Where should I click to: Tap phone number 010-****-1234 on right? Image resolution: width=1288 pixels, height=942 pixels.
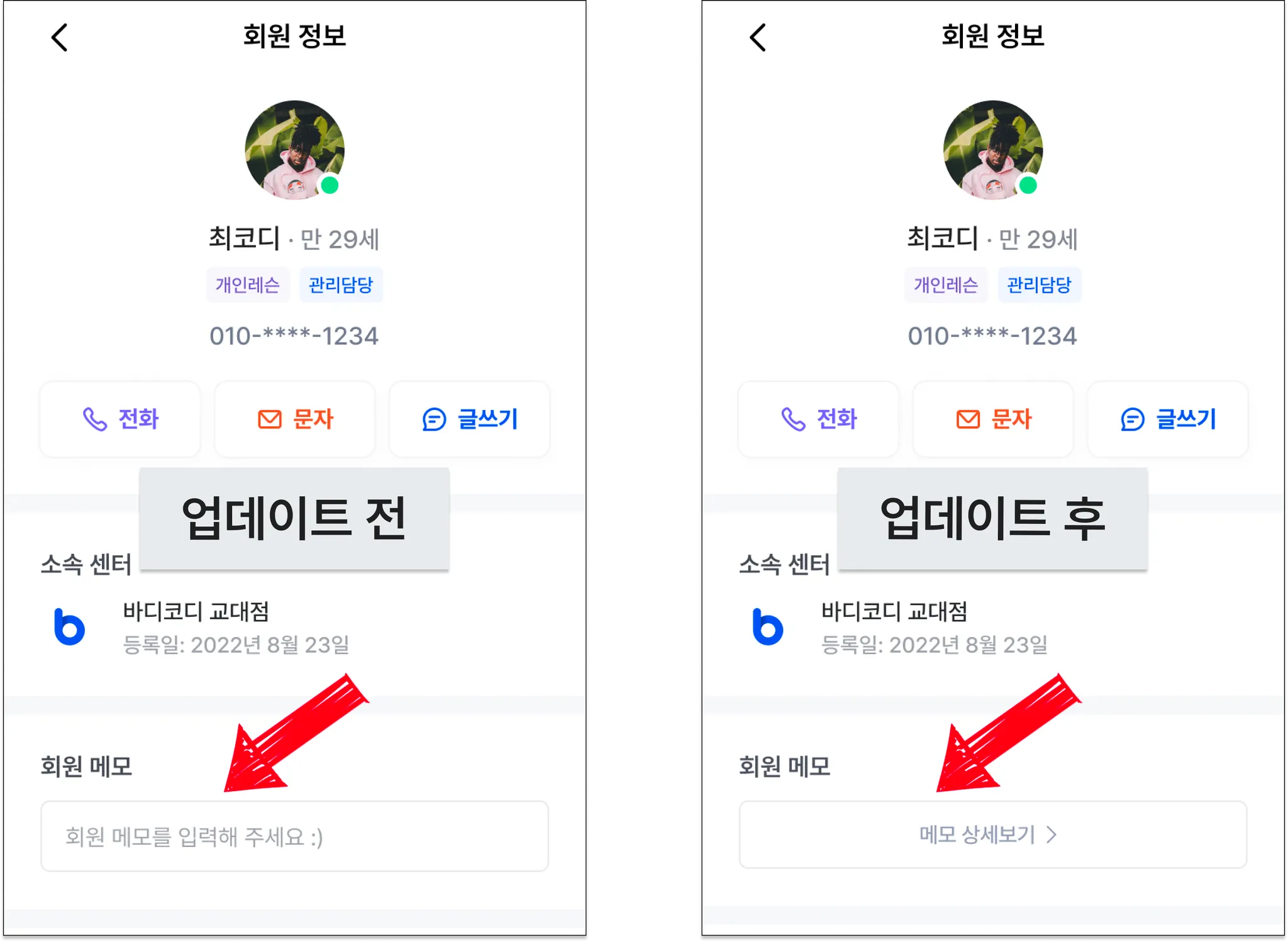992,336
